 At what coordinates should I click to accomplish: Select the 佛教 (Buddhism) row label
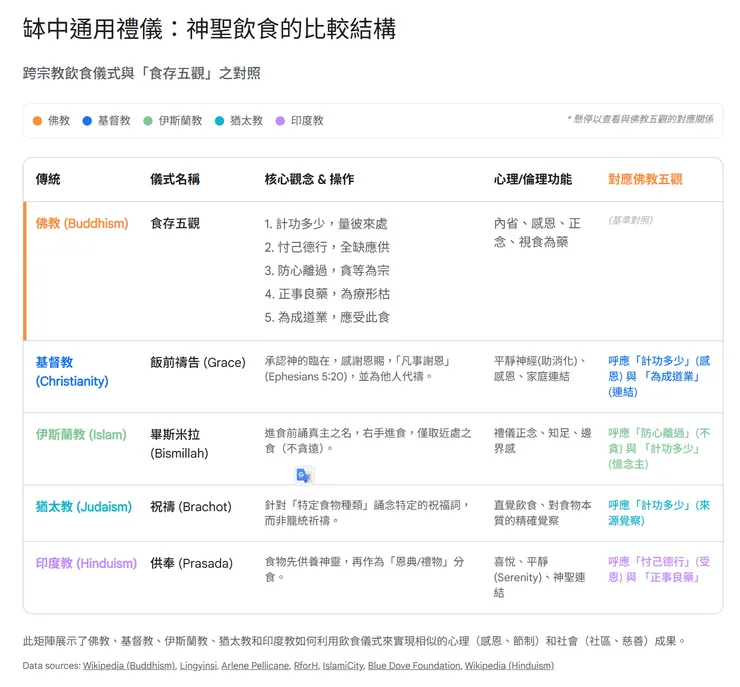pyautogui.click(x=82, y=223)
